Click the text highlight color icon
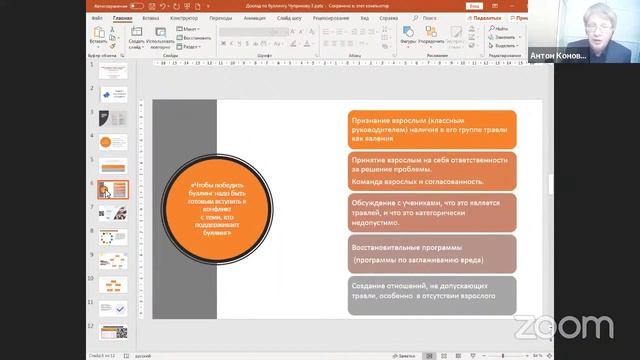The width and height of the screenshot is (640, 360). pyautogui.click(x=293, y=44)
